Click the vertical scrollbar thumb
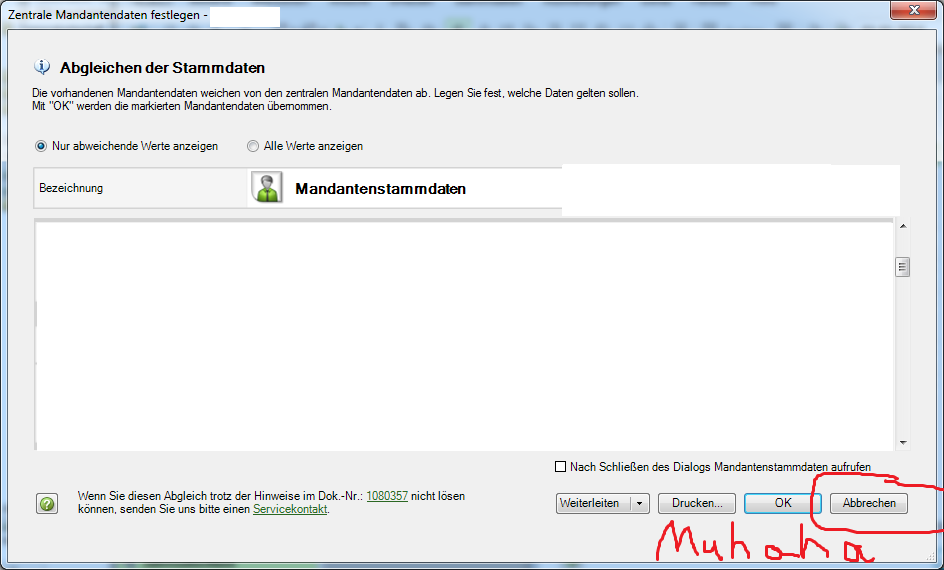This screenshot has height=570, width=944. click(x=902, y=267)
